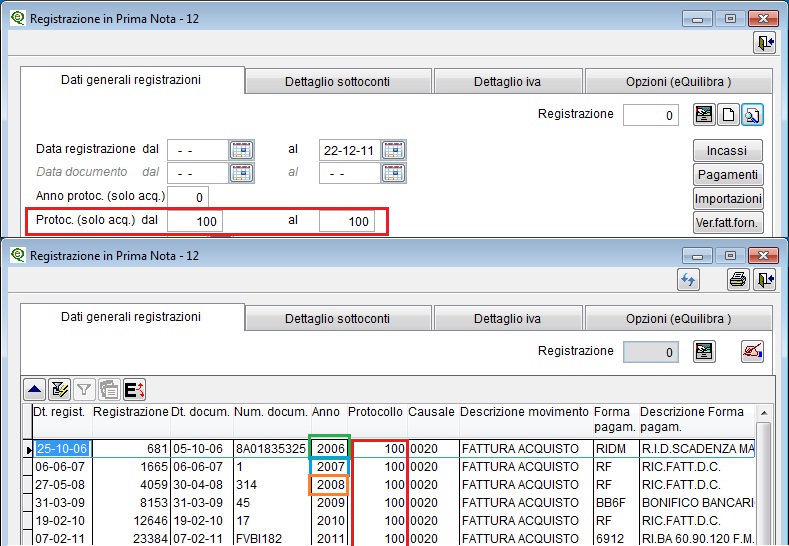Click Protocollo column header

click(x=376, y=419)
